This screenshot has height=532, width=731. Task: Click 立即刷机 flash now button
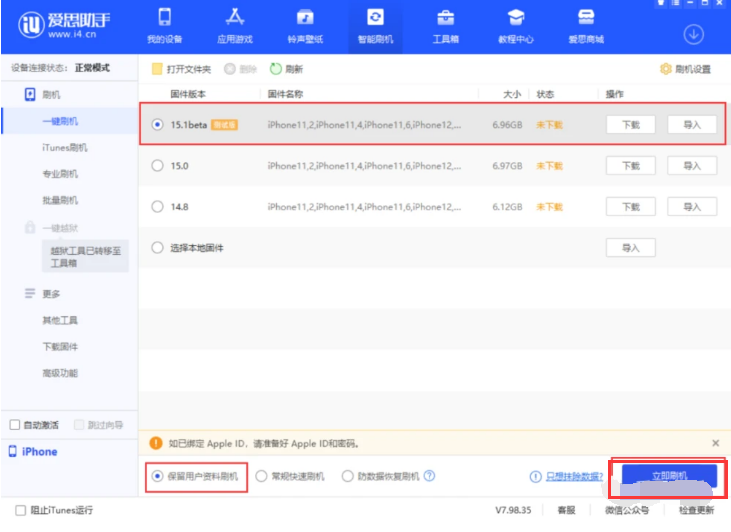tap(669, 475)
